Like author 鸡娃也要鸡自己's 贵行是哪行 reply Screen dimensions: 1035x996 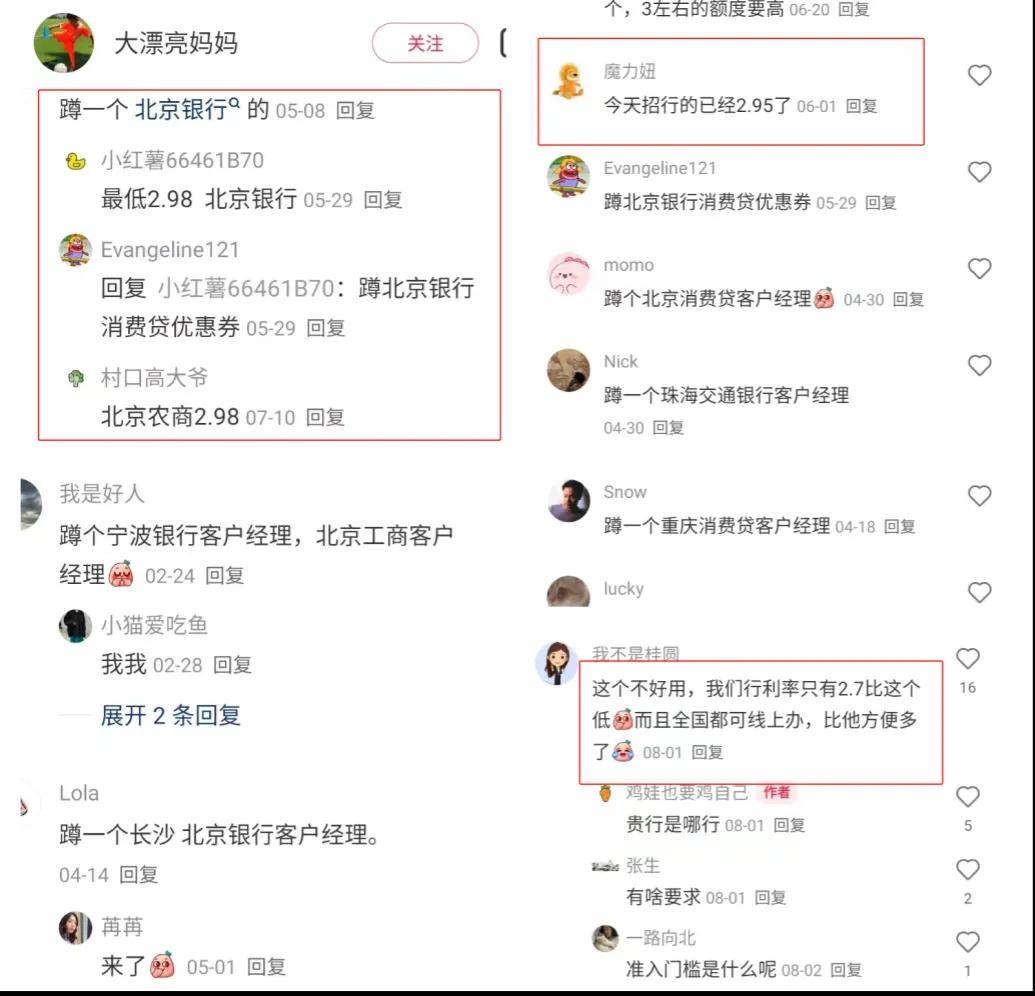point(968,797)
